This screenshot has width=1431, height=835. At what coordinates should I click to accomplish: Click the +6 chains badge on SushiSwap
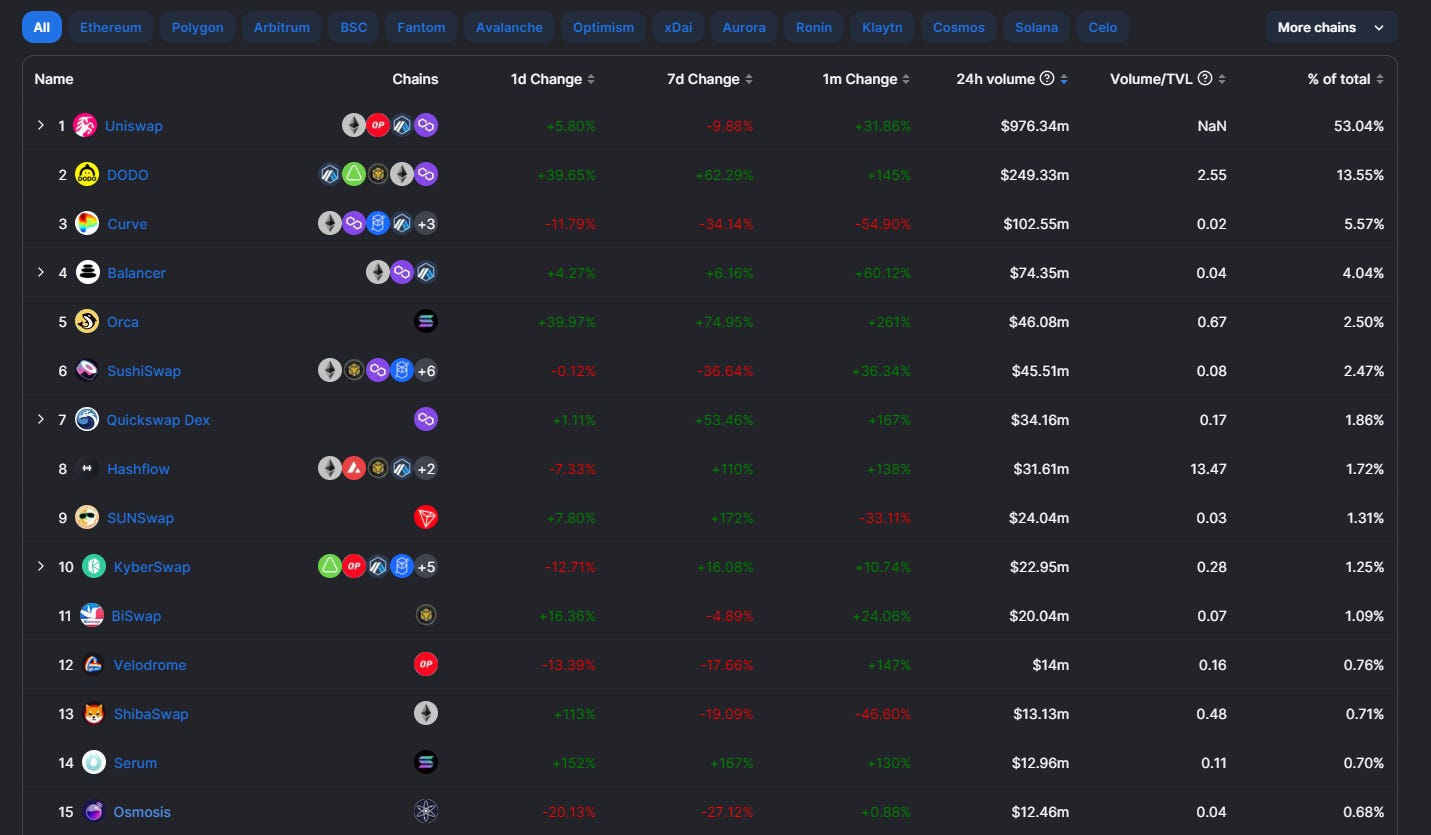click(x=426, y=370)
